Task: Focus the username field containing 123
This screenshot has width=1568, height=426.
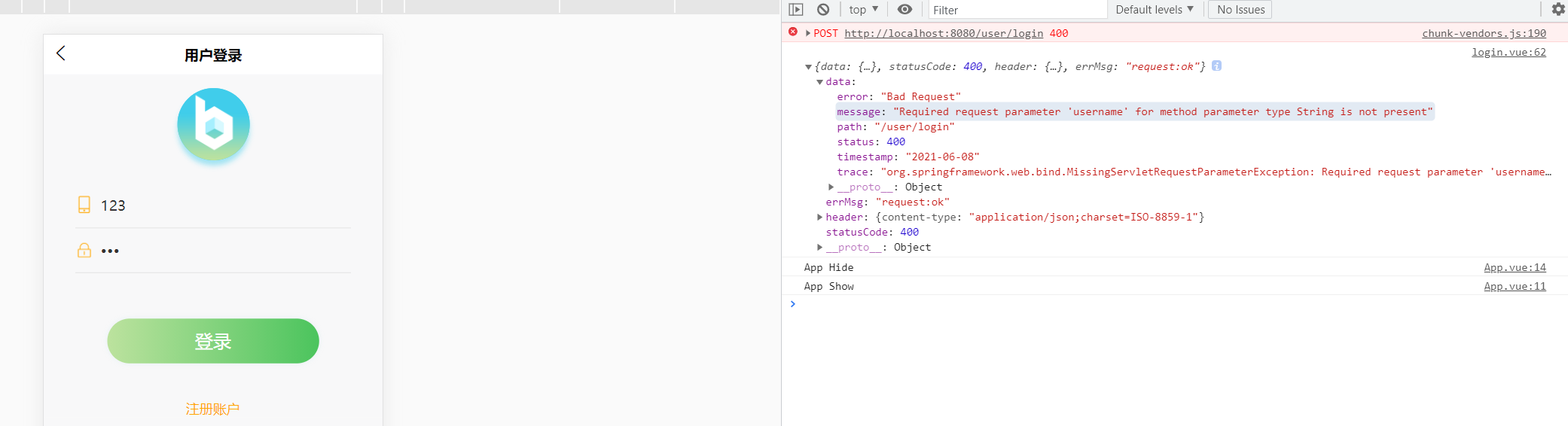Action: [224, 205]
